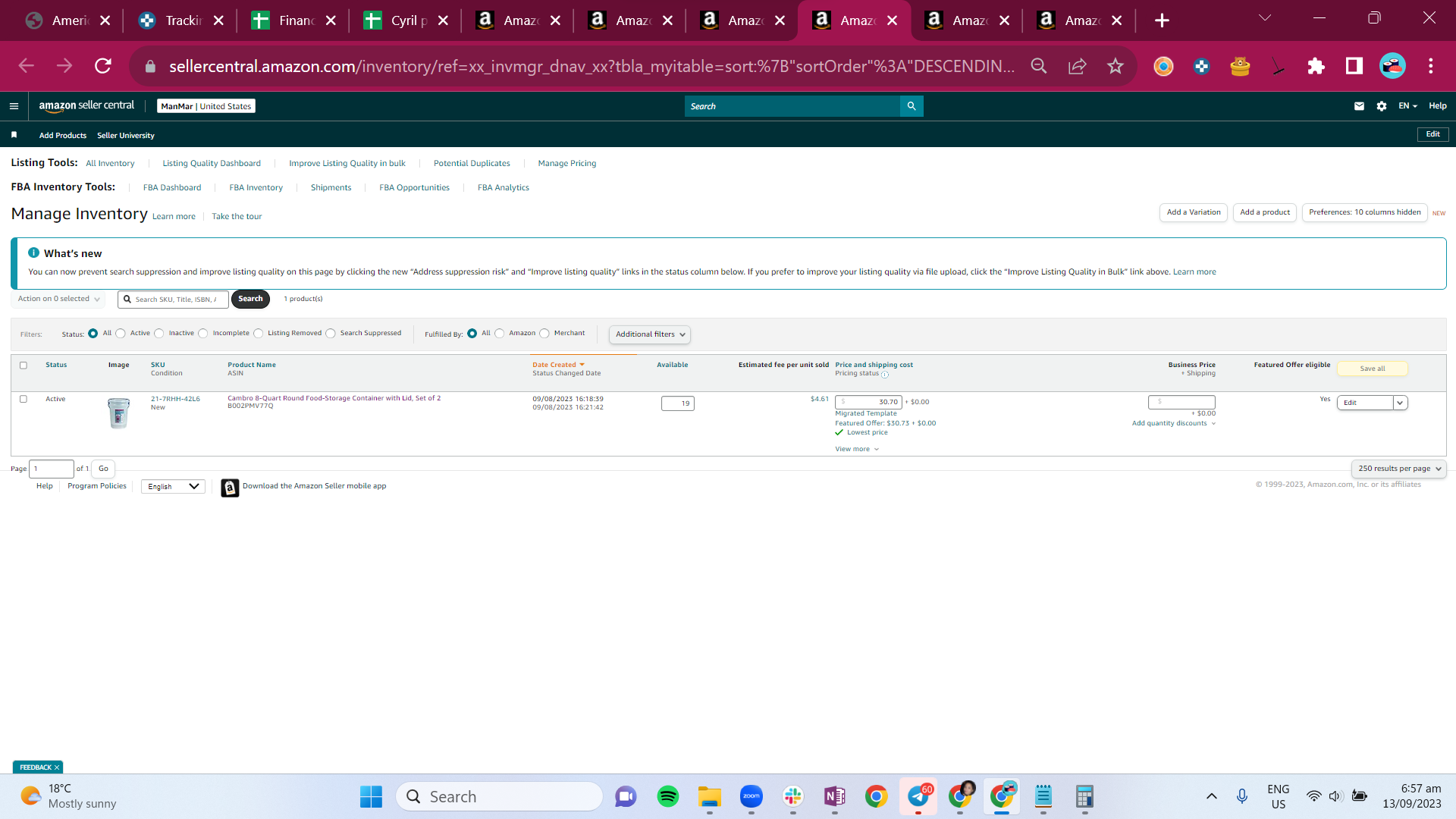Image resolution: width=1456 pixels, height=819 pixels.
Task: Select the Search Suppressed status filter
Action: tap(331, 334)
